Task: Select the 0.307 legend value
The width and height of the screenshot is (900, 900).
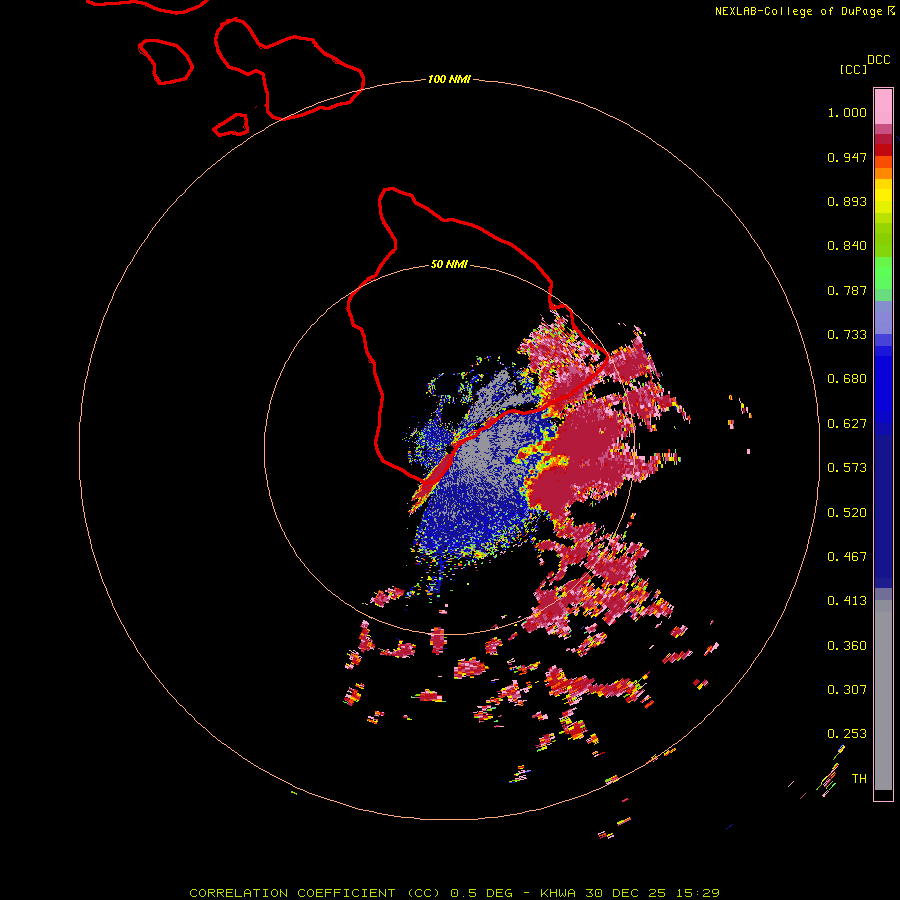Action: coord(847,689)
